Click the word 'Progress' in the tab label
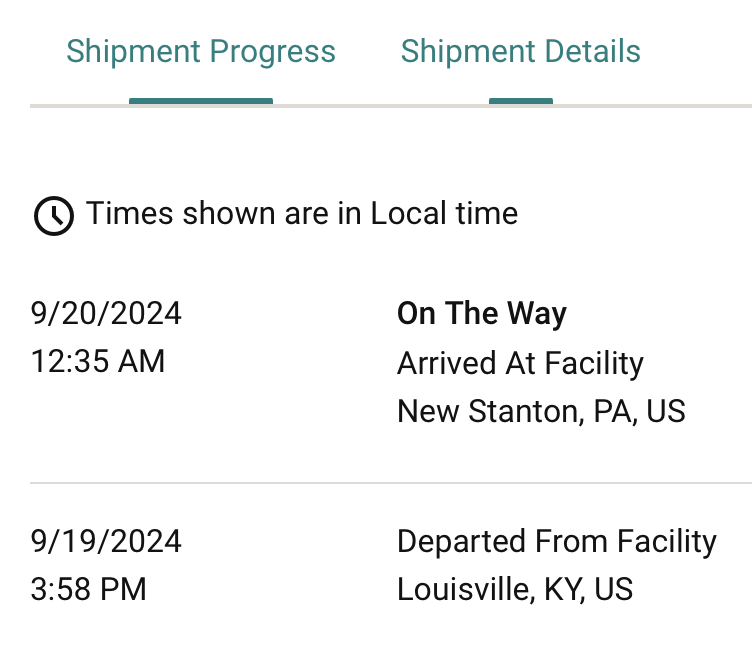 (272, 52)
